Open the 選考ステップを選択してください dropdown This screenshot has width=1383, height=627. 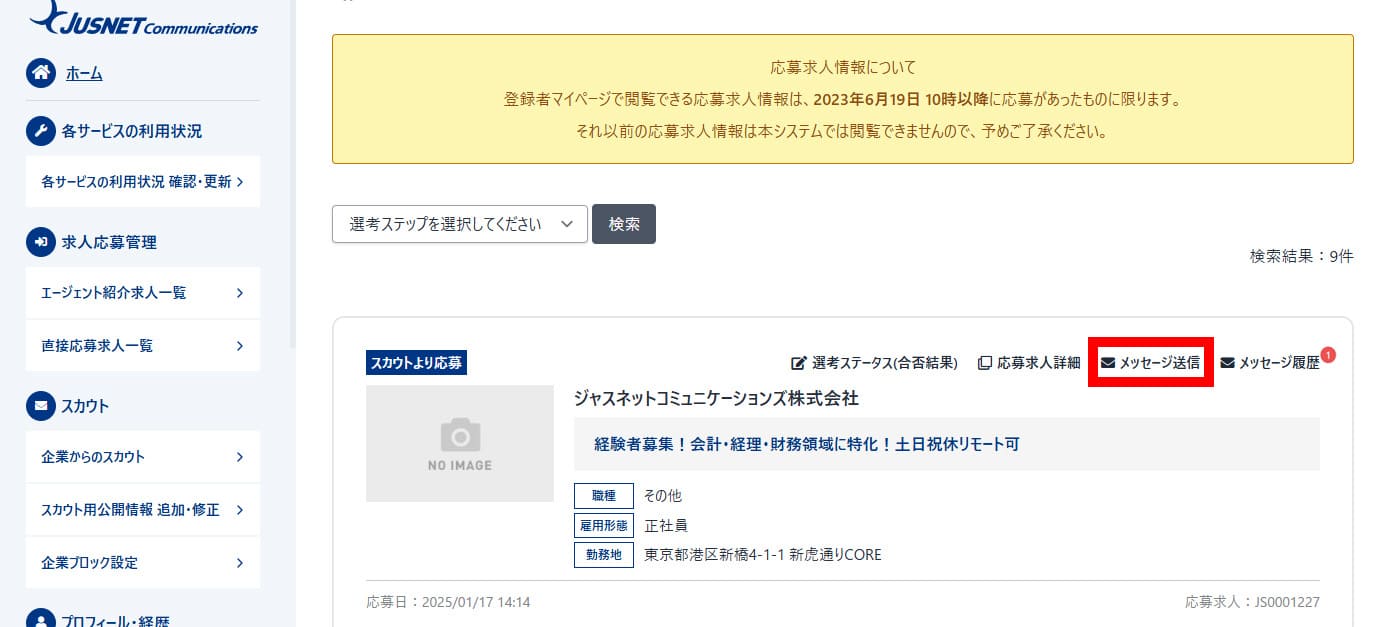(459, 224)
